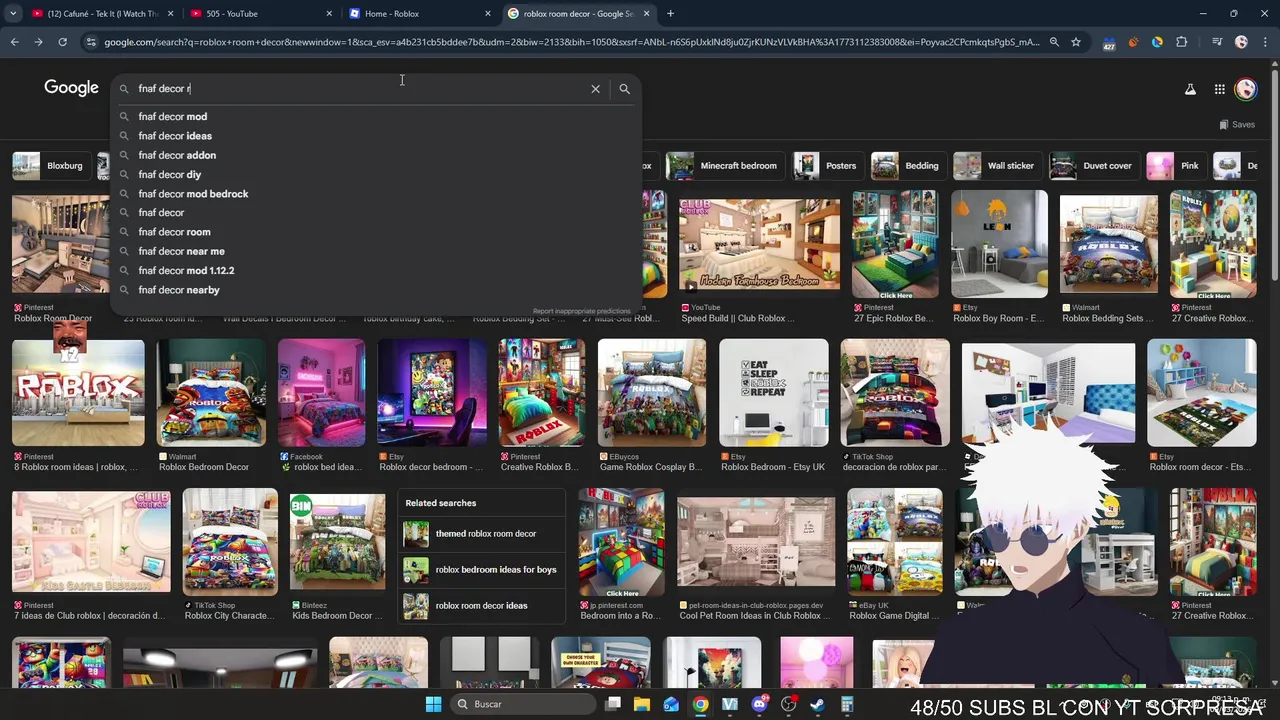Choose suggestion 'fnaf decor mod 1.12.2'
The height and width of the screenshot is (720, 1280).
(x=375, y=271)
